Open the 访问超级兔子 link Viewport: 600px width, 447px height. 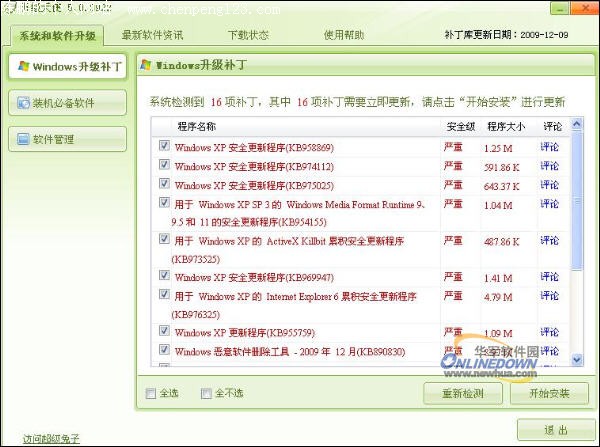(51, 438)
